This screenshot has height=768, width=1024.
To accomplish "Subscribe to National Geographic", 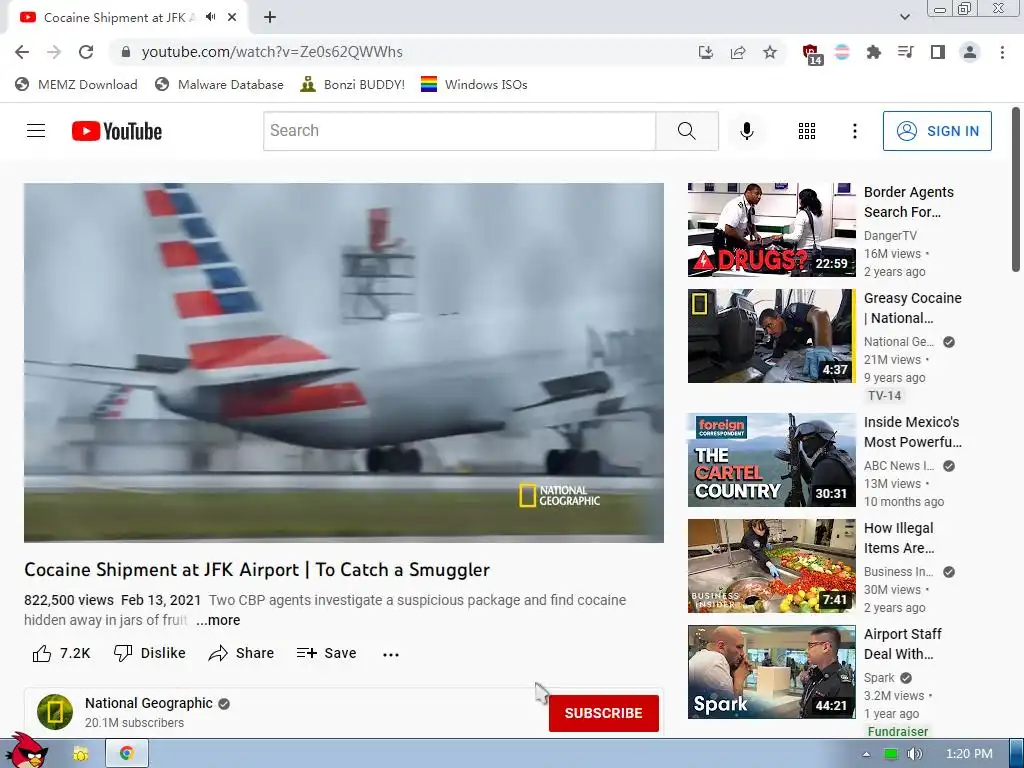I will coord(603,713).
